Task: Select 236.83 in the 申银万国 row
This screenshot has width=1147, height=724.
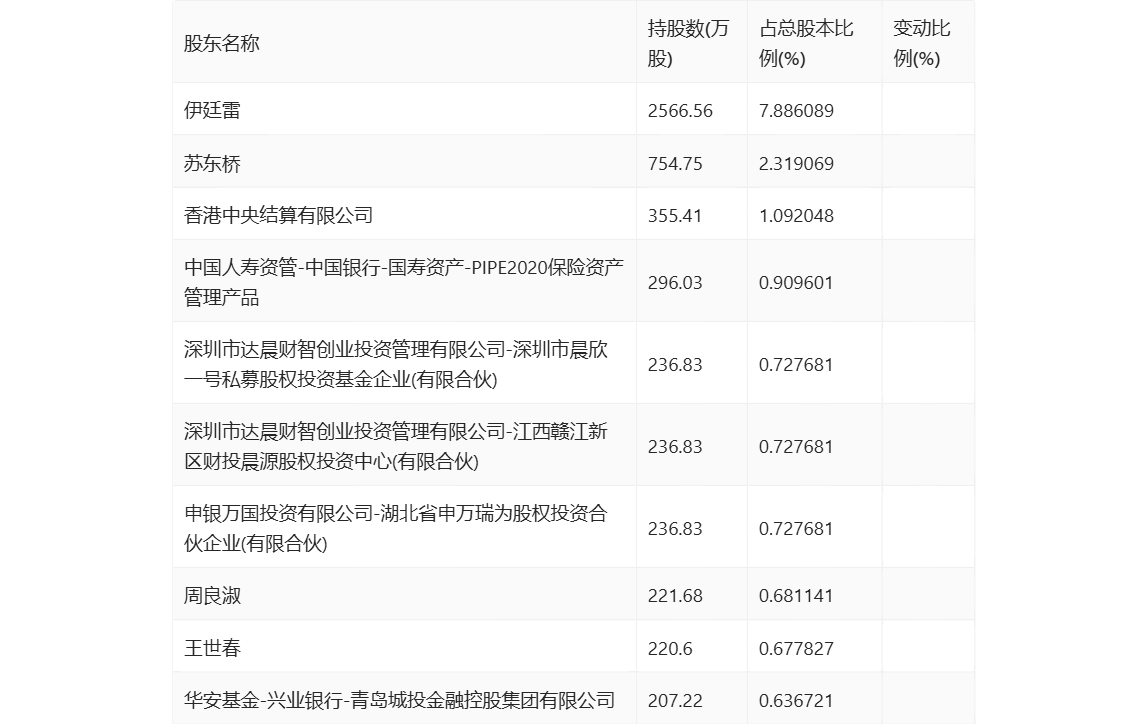Action: pyautogui.click(x=675, y=528)
